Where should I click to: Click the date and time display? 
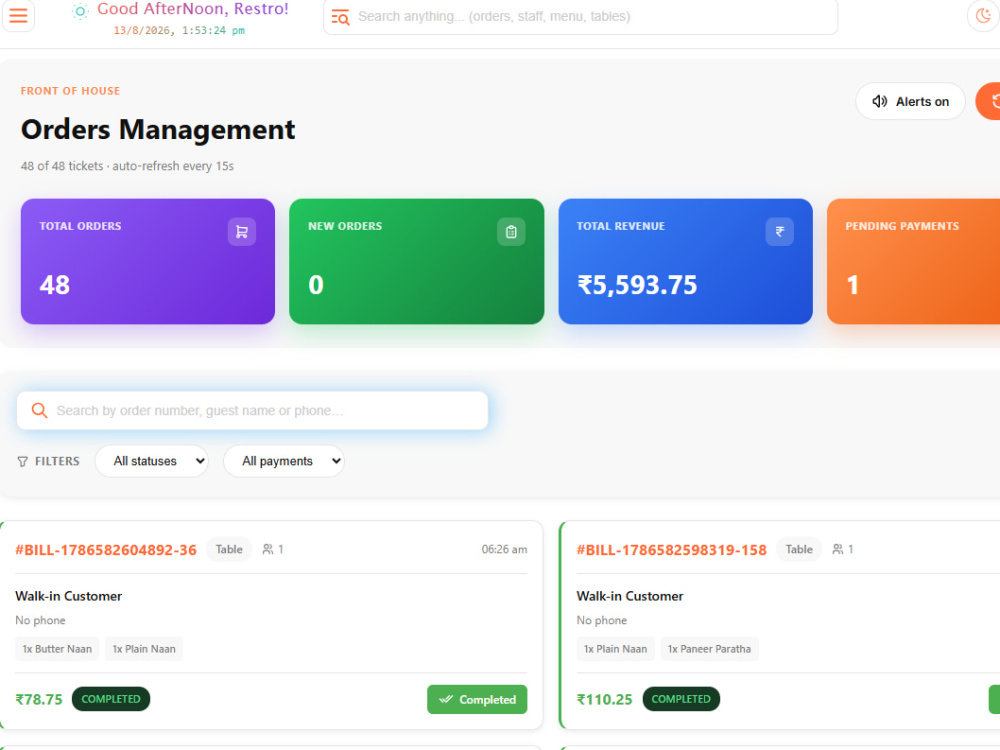(x=179, y=31)
